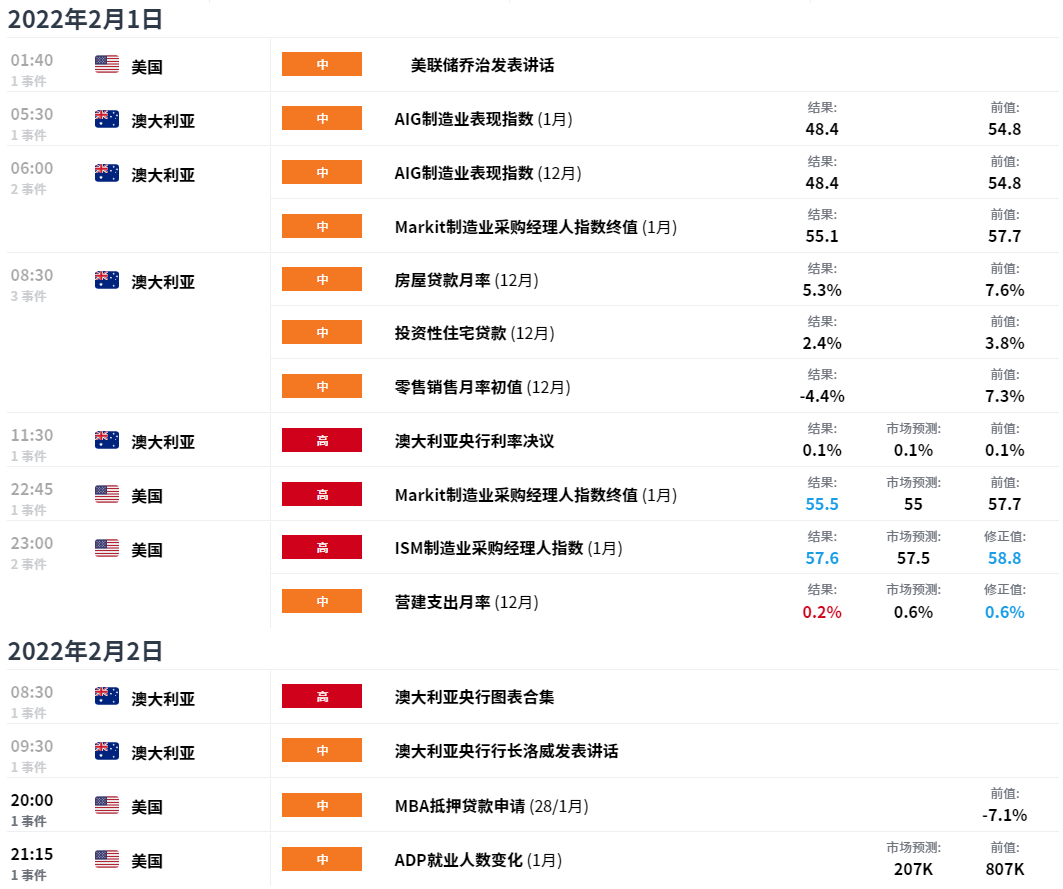This screenshot has width=1063, height=889.
Task: Click the 中 badge for 房屋贷款月率 (12月)
Action: pos(322,279)
